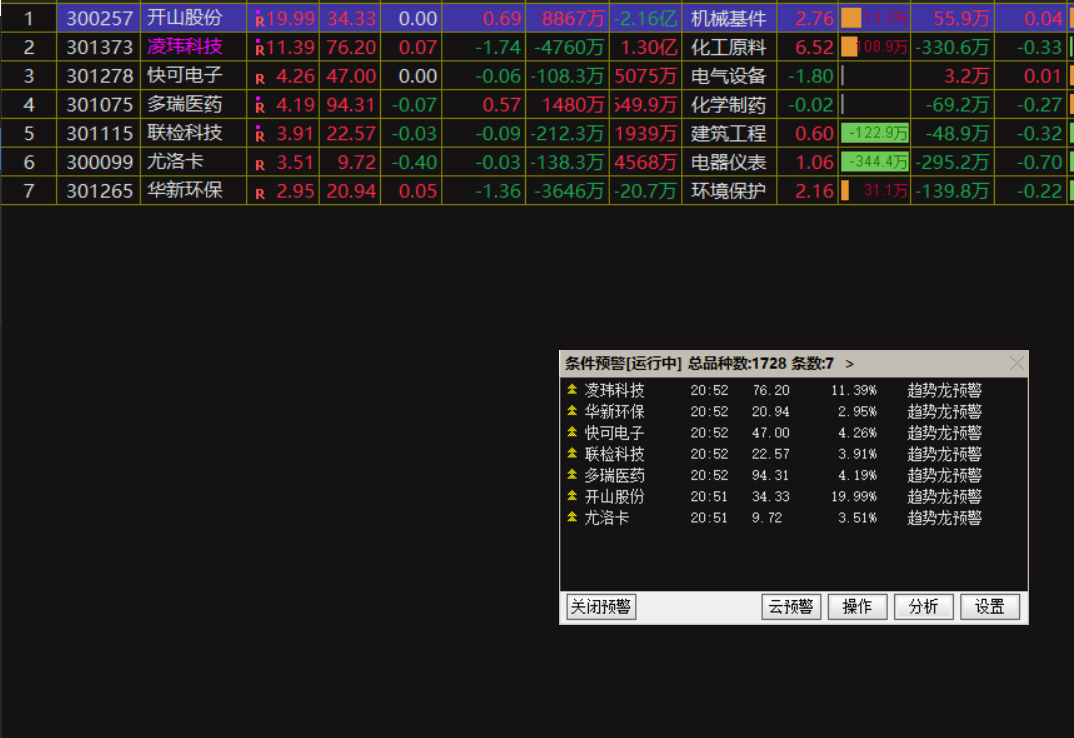Click the 分析 button
The height and width of the screenshot is (738, 1074).
(x=923, y=607)
